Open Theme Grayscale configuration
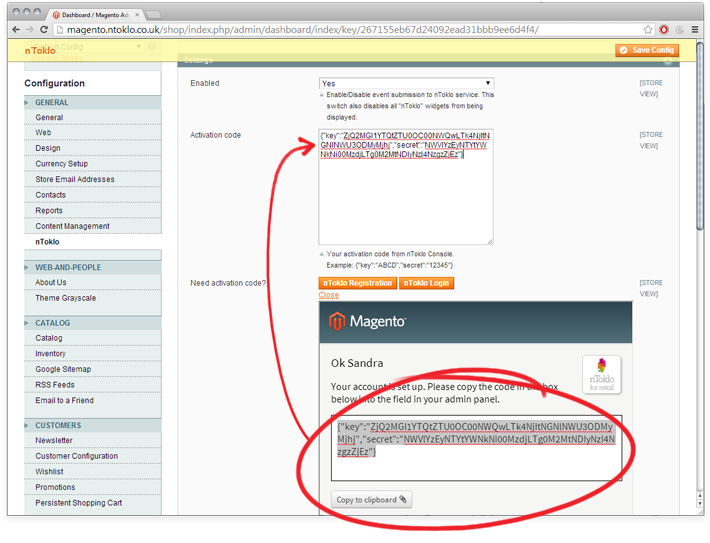The image size is (710, 543). coord(66,298)
